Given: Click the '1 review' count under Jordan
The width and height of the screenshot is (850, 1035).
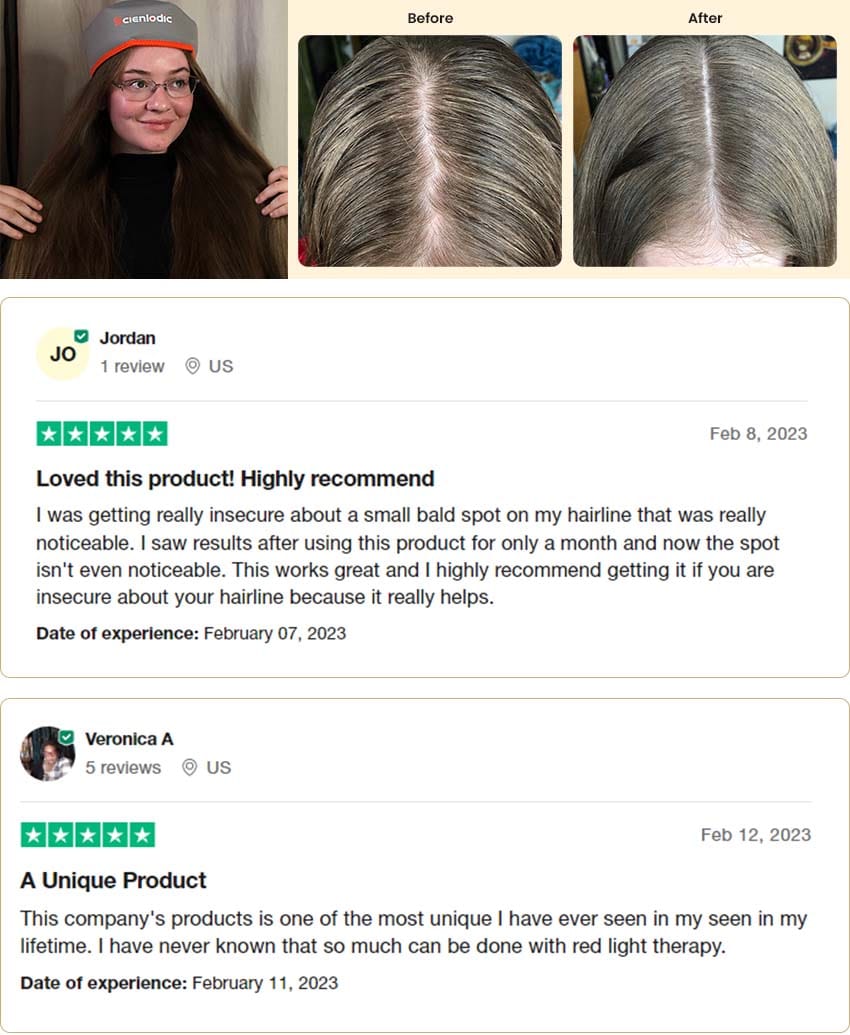Looking at the screenshot, I should point(132,366).
